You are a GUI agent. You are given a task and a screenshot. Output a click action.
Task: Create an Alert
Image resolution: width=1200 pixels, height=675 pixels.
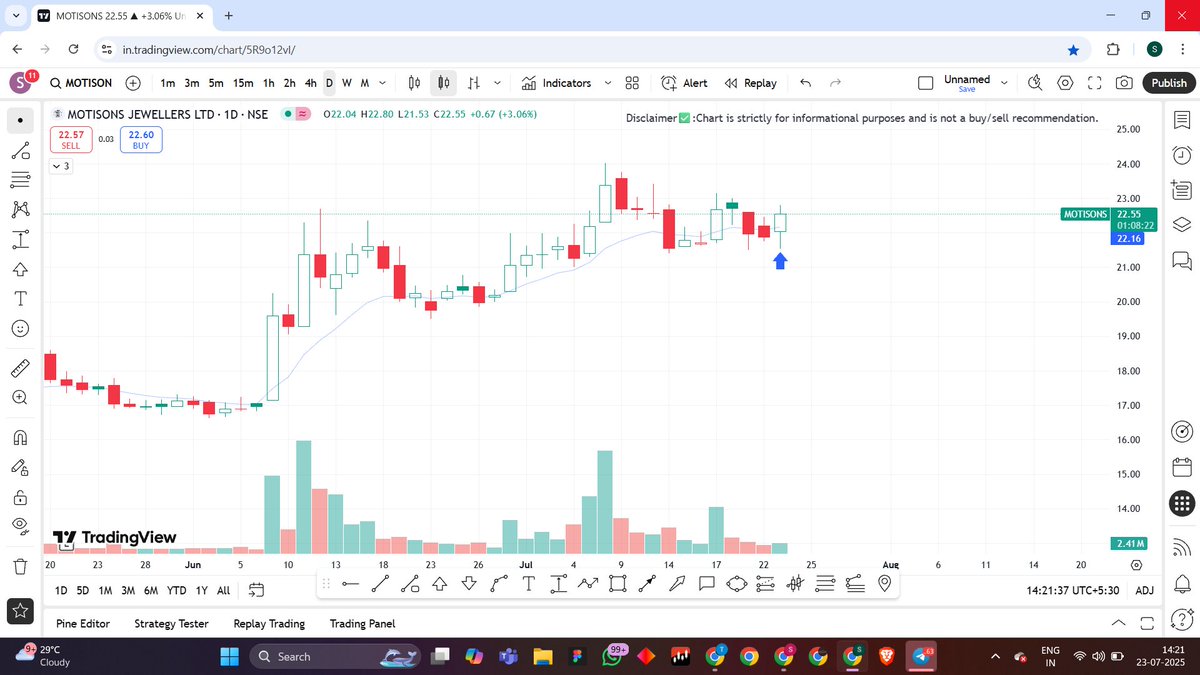(x=685, y=83)
